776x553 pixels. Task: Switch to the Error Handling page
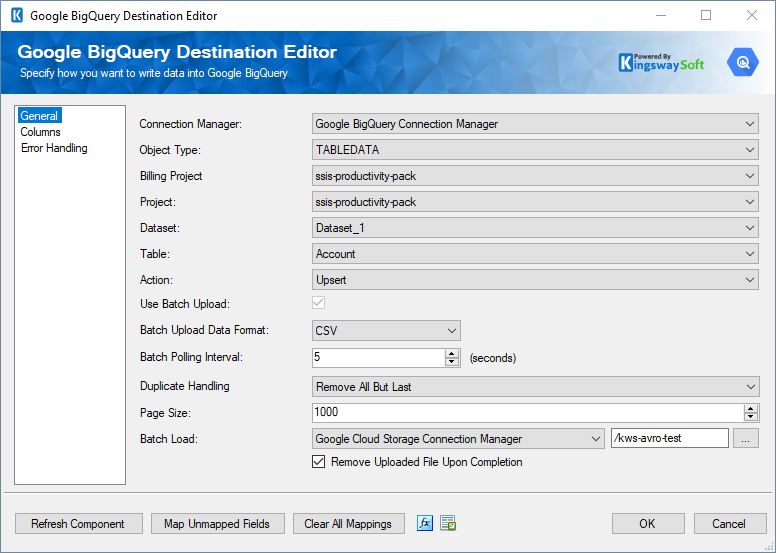pyautogui.click(x=54, y=148)
